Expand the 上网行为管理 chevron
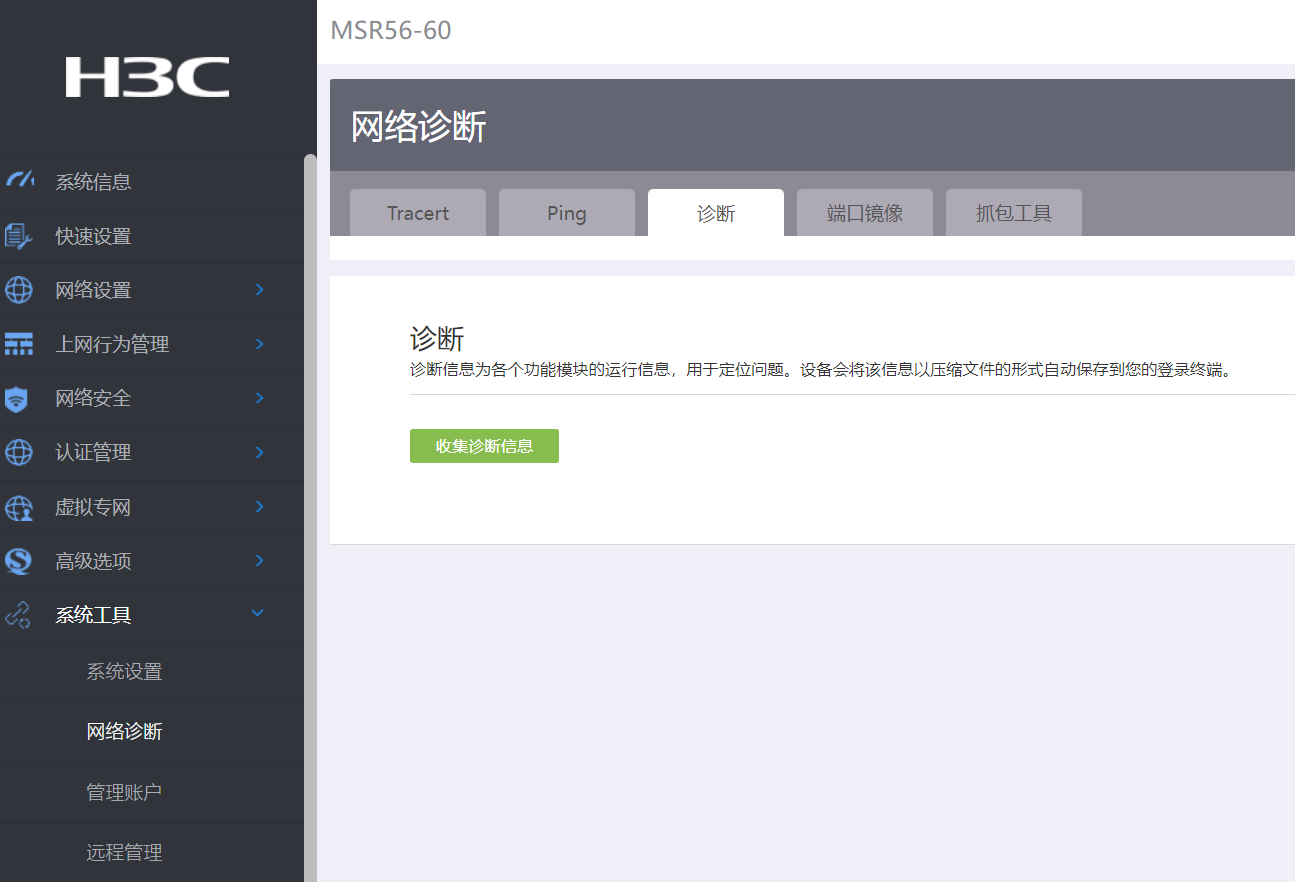The width and height of the screenshot is (1295, 882). (259, 344)
